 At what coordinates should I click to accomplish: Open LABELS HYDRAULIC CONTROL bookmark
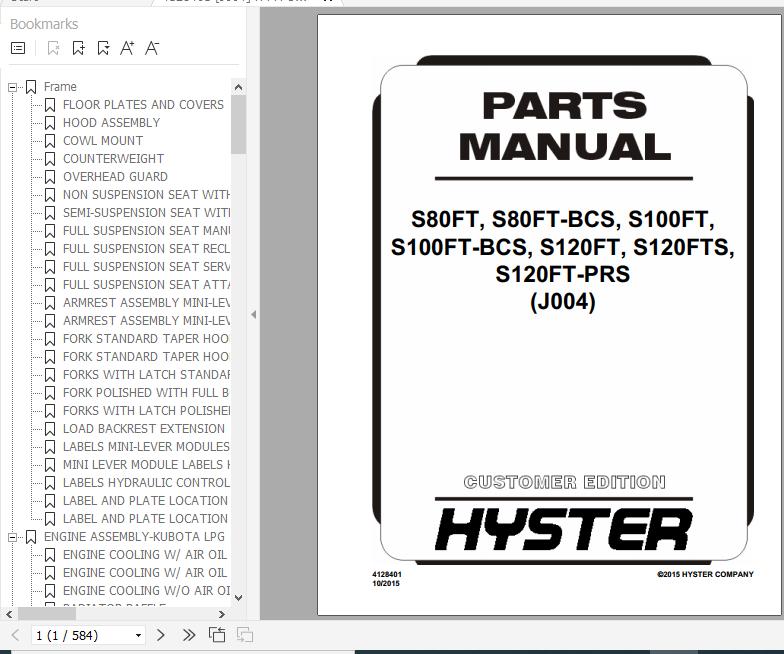point(146,482)
